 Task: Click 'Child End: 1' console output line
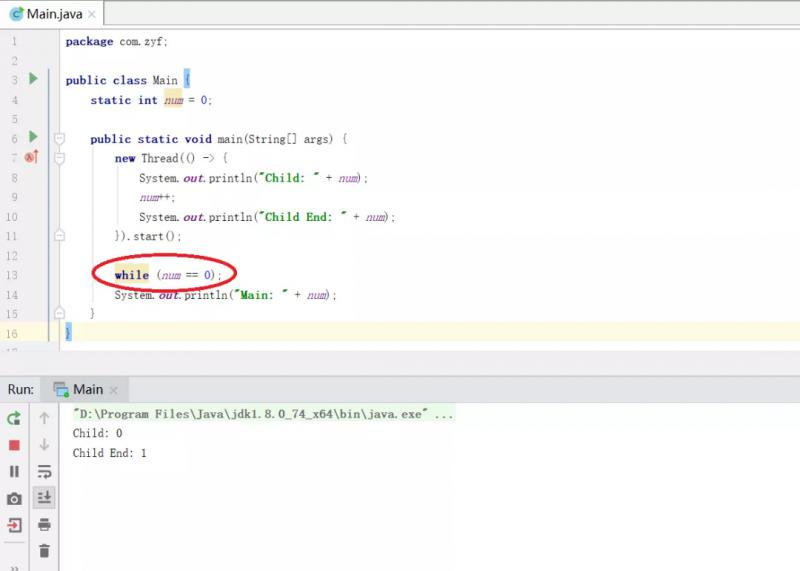110,453
